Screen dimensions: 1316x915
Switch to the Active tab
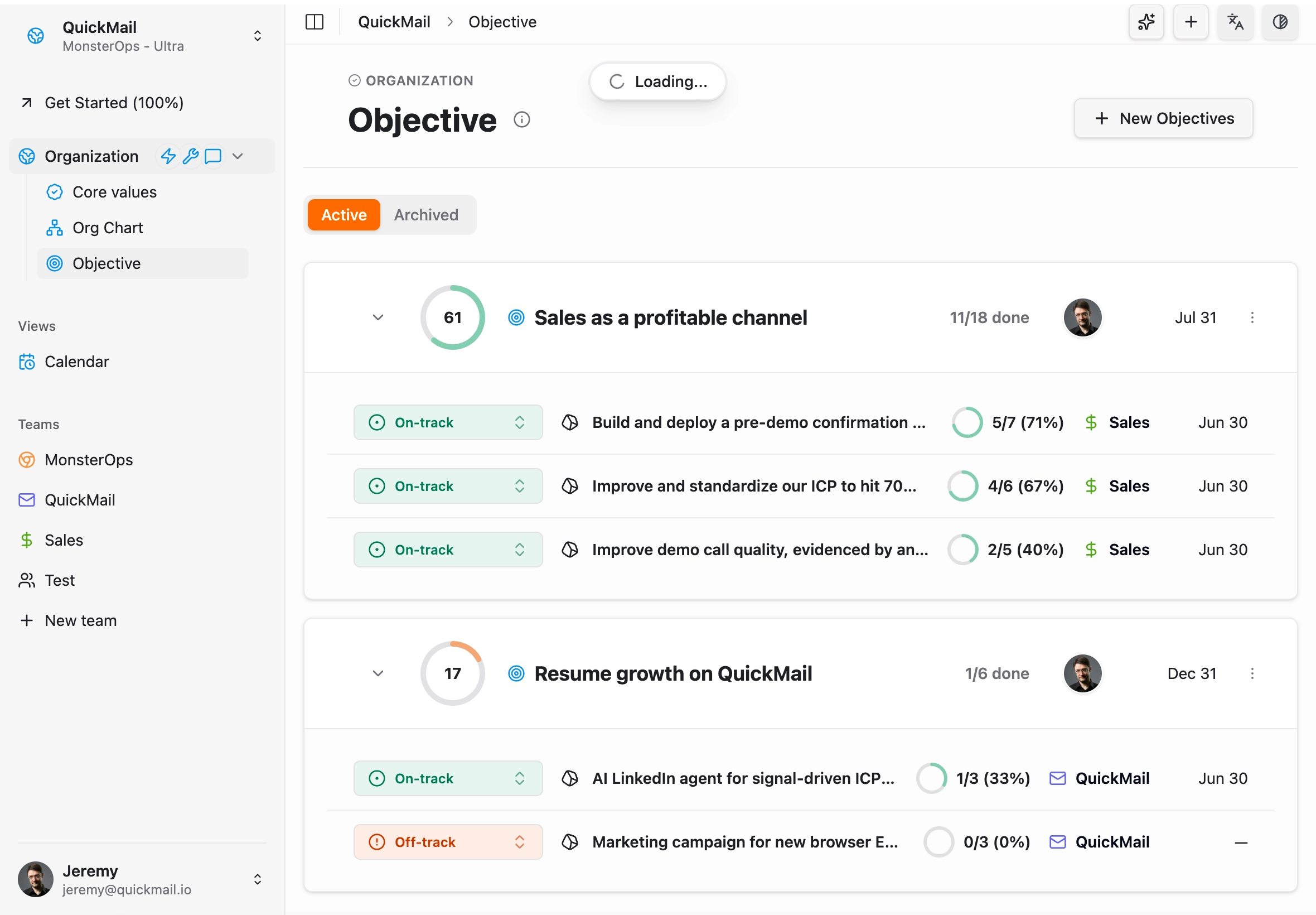343,214
